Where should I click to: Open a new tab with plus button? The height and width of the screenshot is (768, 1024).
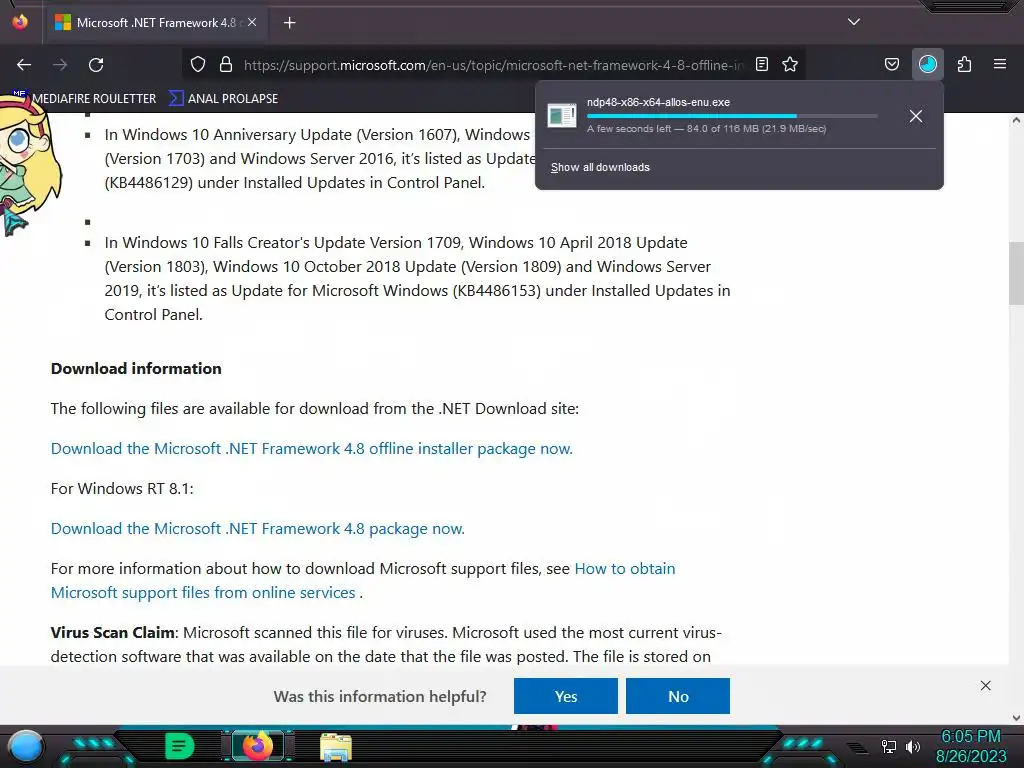tap(289, 23)
